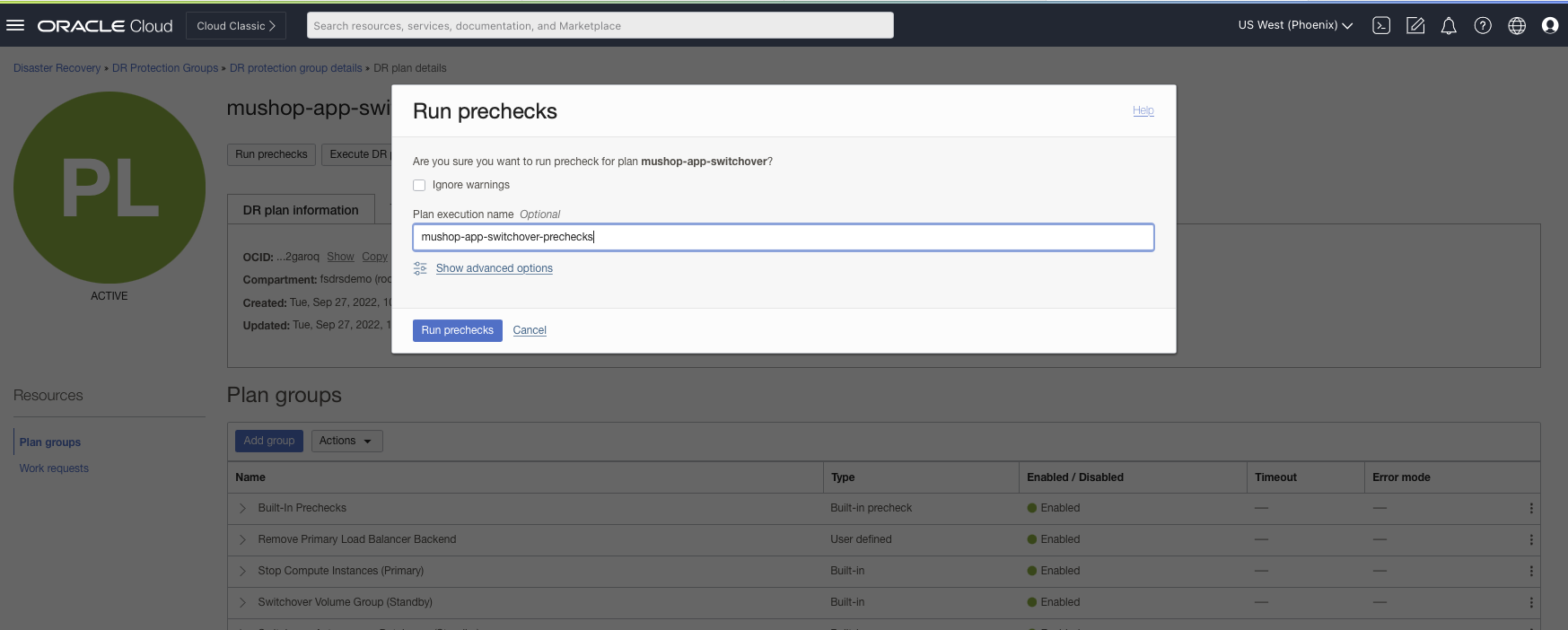Screen dimensions: 1568x630
Task: Select the DR plan information tab
Action: [301, 210]
